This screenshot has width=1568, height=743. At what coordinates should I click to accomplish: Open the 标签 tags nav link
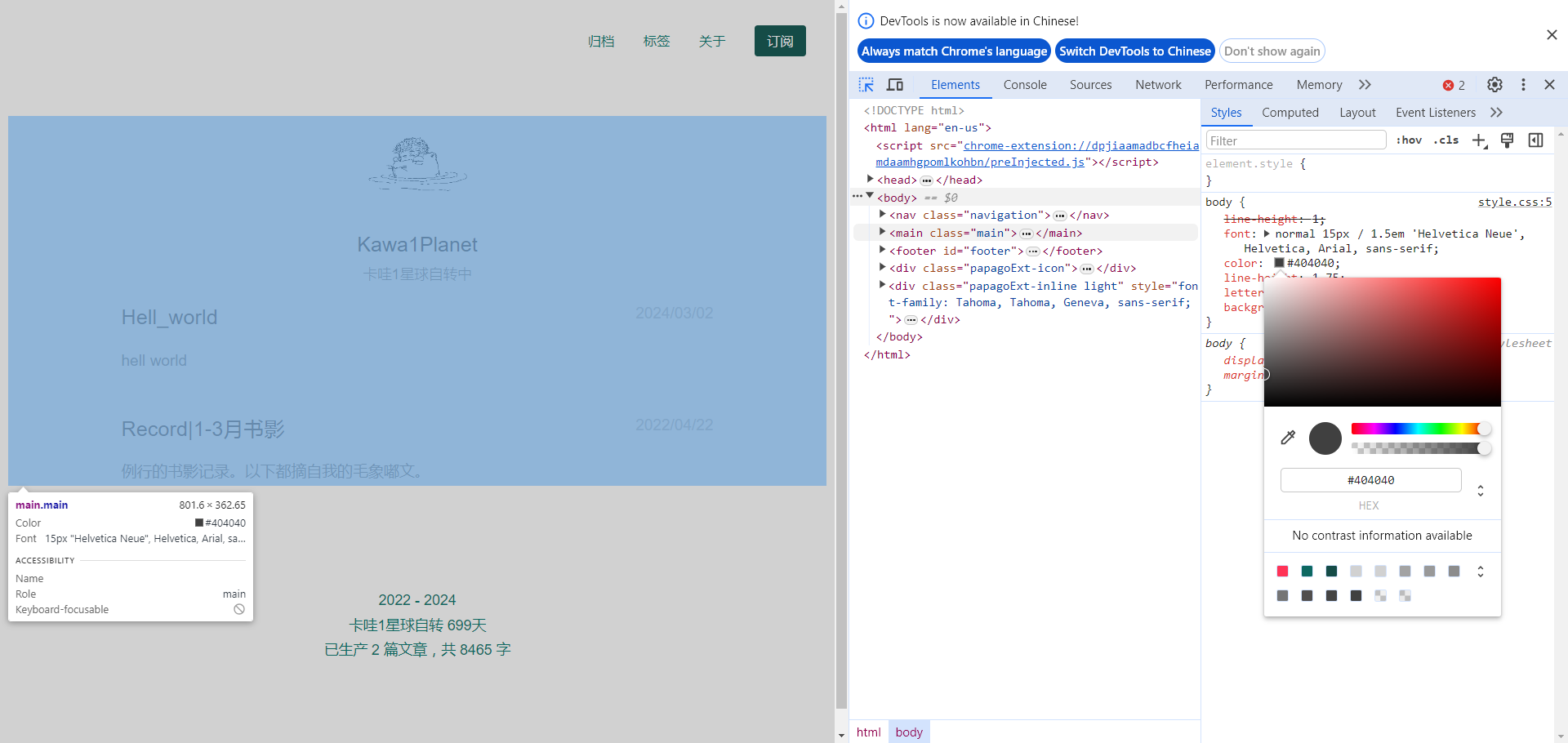click(x=657, y=41)
